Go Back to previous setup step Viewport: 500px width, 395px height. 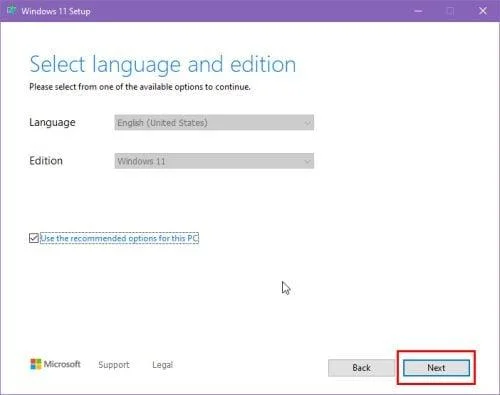coord(361,368)
